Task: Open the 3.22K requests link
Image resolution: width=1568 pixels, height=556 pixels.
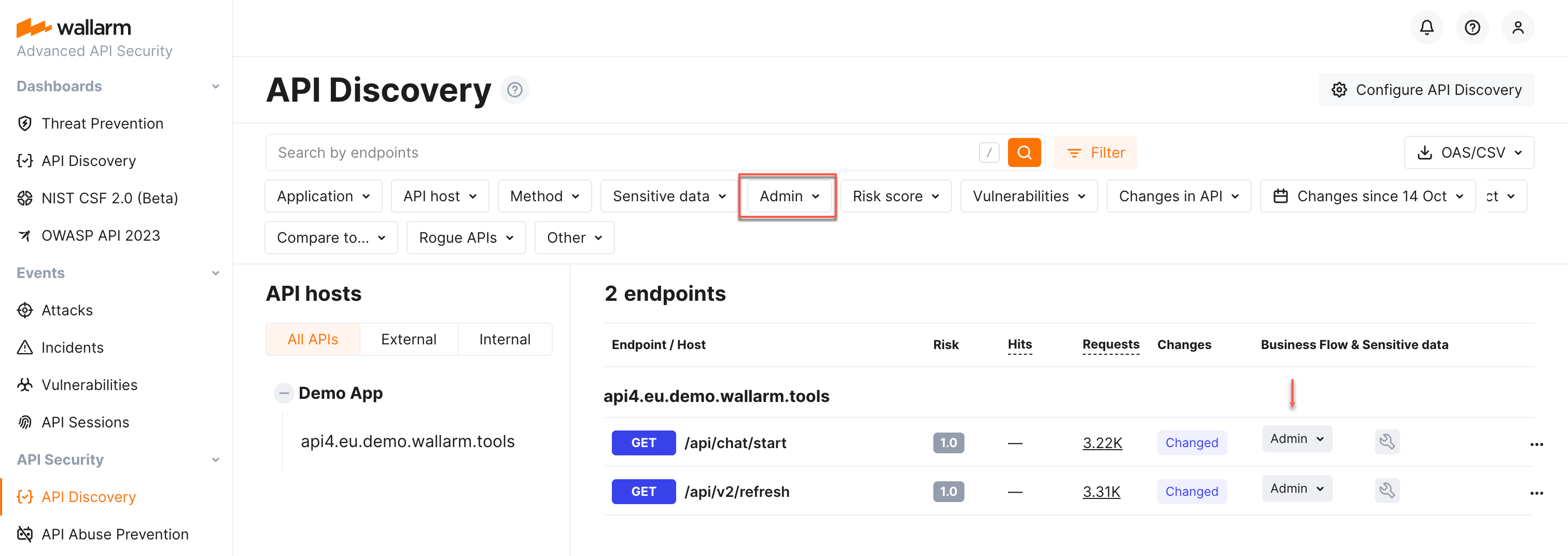Action: click(x=1102, y=442)
